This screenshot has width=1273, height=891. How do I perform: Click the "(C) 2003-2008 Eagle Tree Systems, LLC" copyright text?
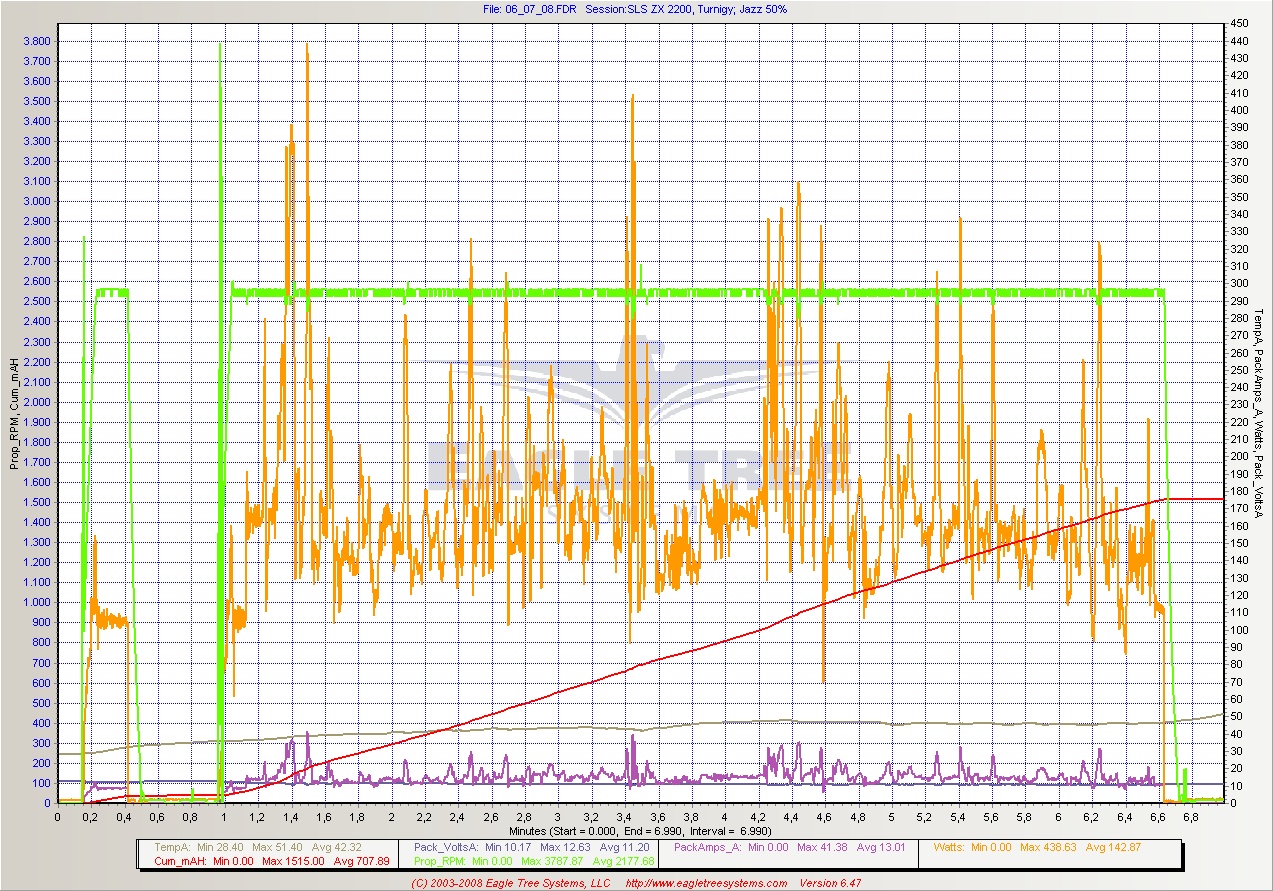click(x=510, y=883)
